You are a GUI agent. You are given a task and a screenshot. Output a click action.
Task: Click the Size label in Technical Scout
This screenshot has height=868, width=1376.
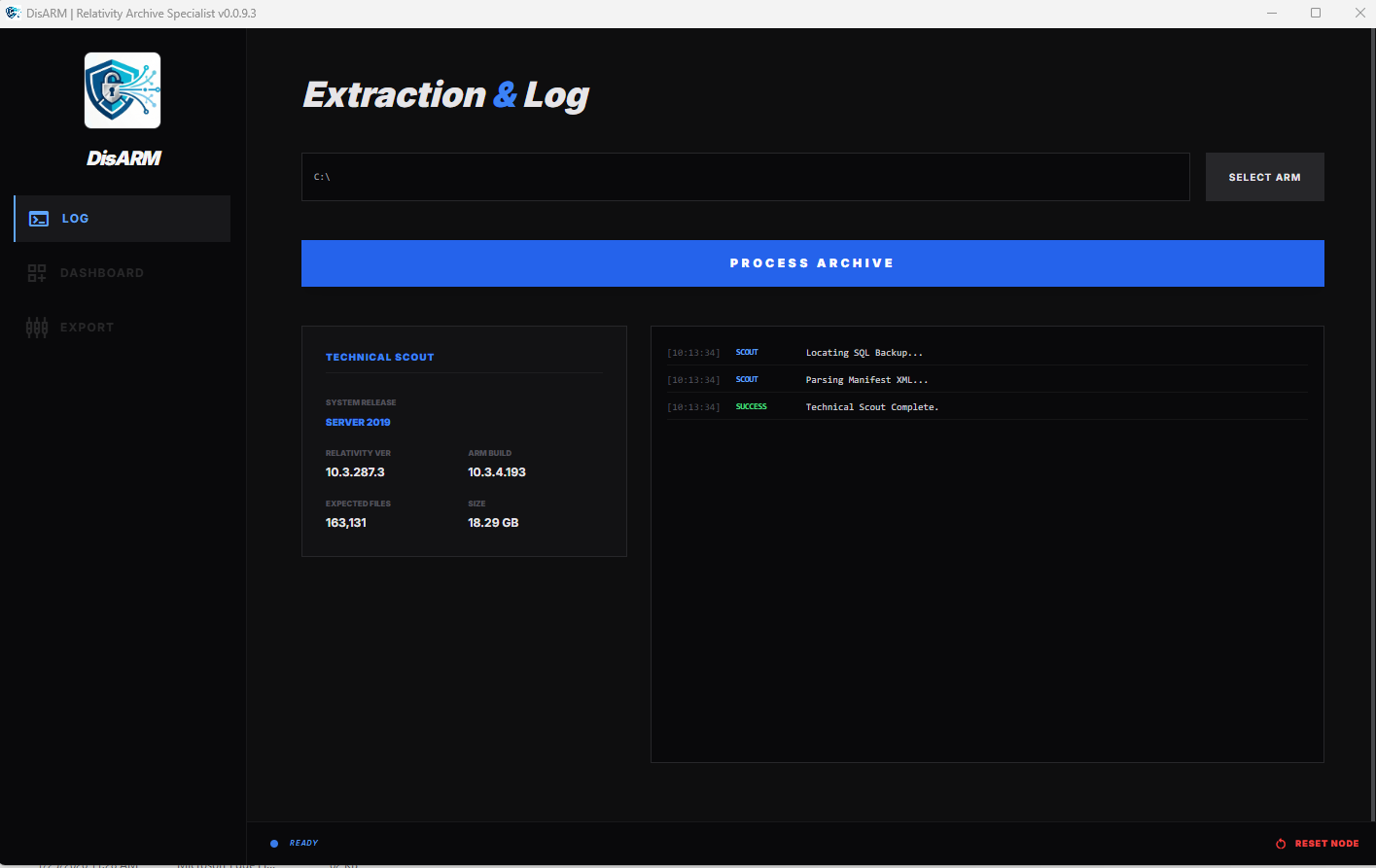476,503
